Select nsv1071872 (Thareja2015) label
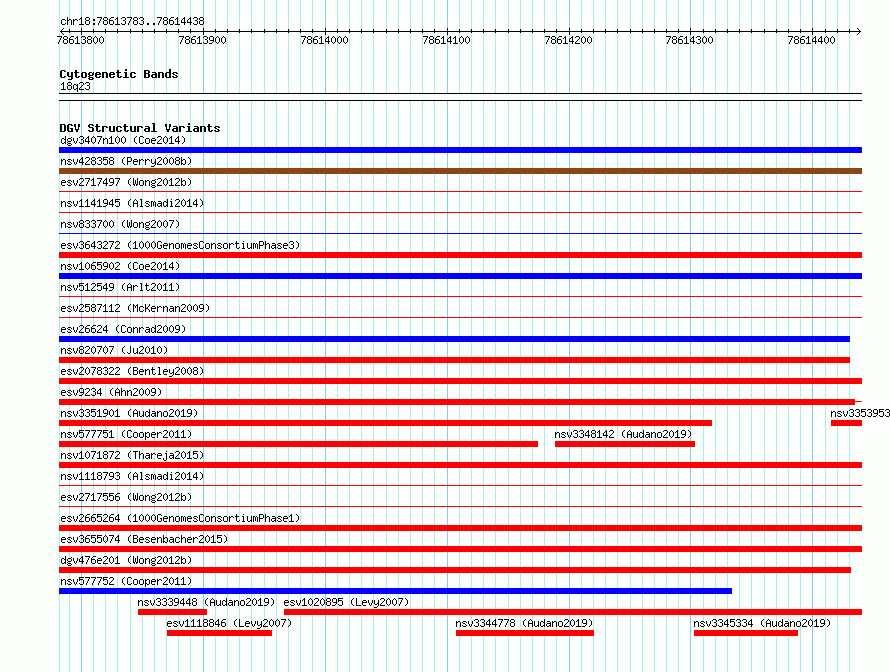 pyautogui.click(x=132, y=455)
